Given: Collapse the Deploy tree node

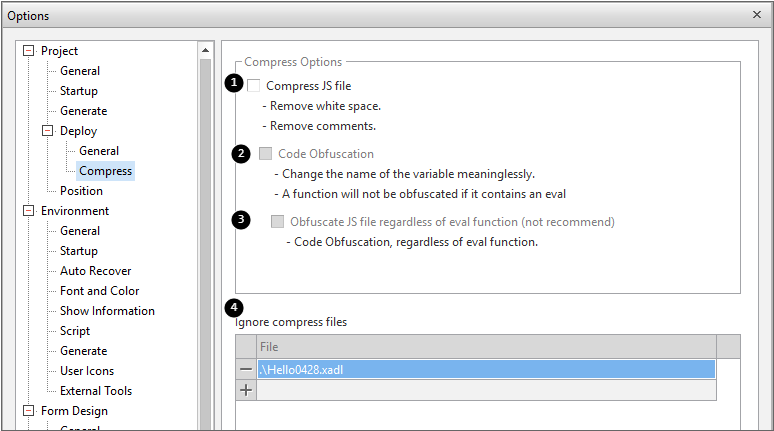Looking at the screenshot, I should point(47,131).
